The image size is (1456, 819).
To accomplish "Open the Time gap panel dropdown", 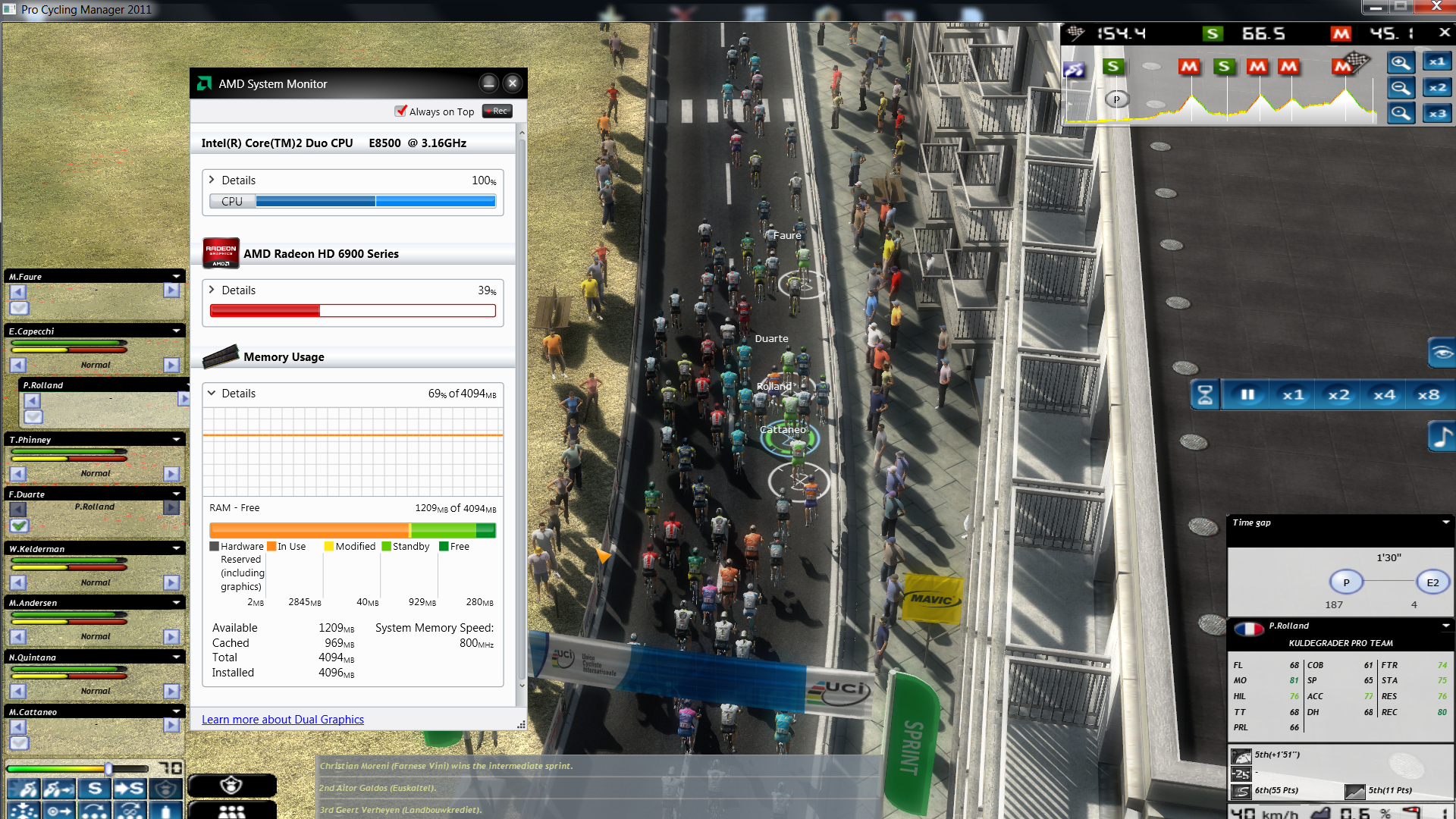I will [1446, 522].
